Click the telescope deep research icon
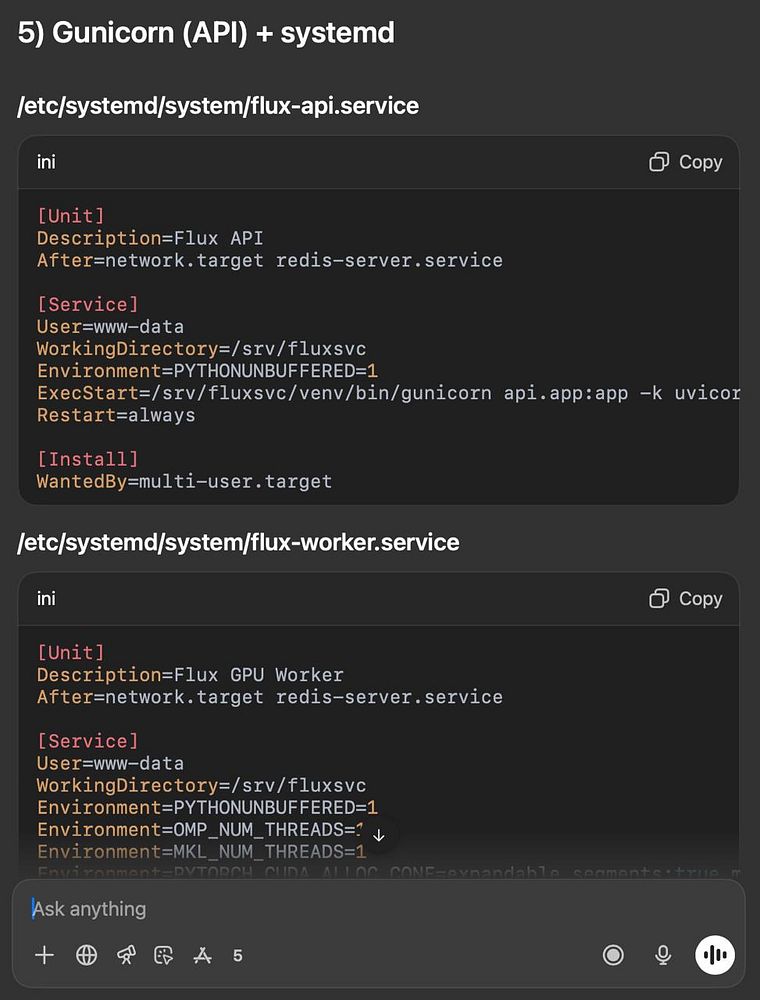Image resolution: width=760 pixels, height=1000 pixels. click(x=125, y=955)
